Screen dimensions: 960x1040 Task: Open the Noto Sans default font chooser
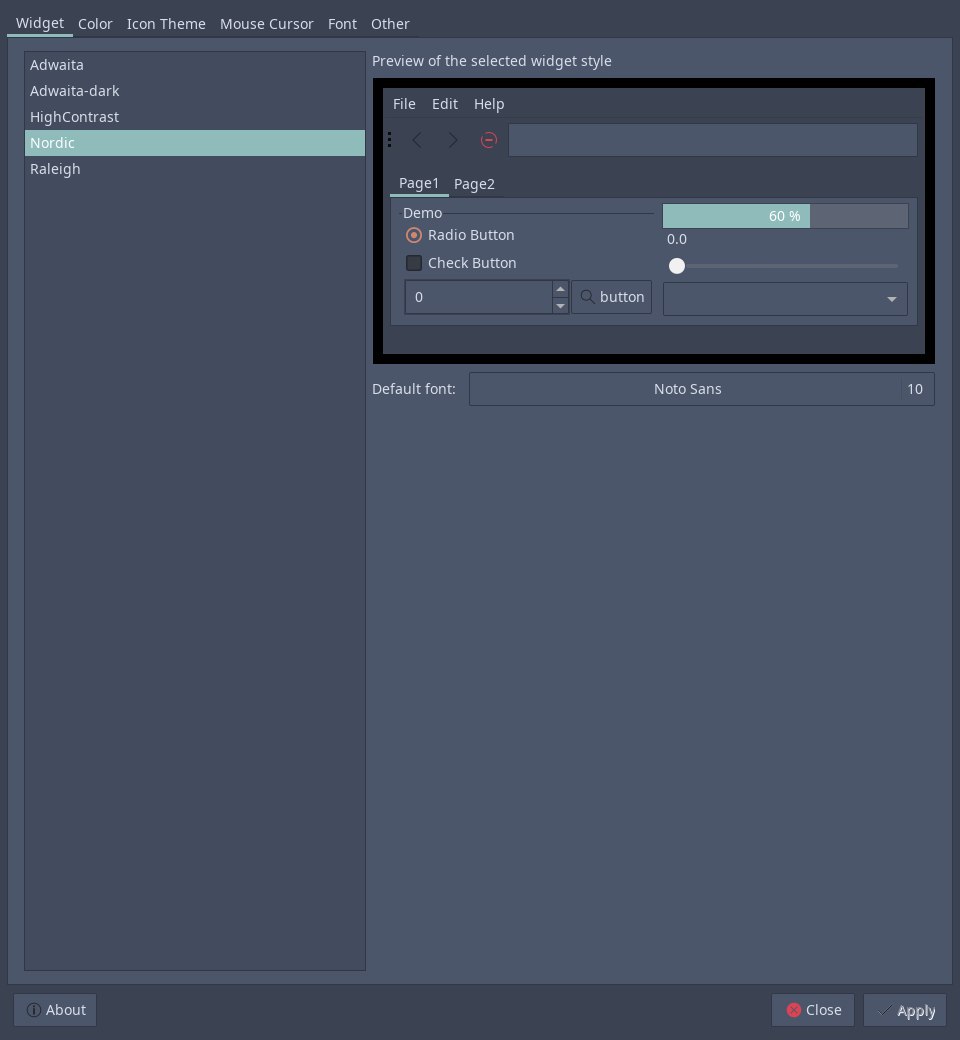(701, 389)
